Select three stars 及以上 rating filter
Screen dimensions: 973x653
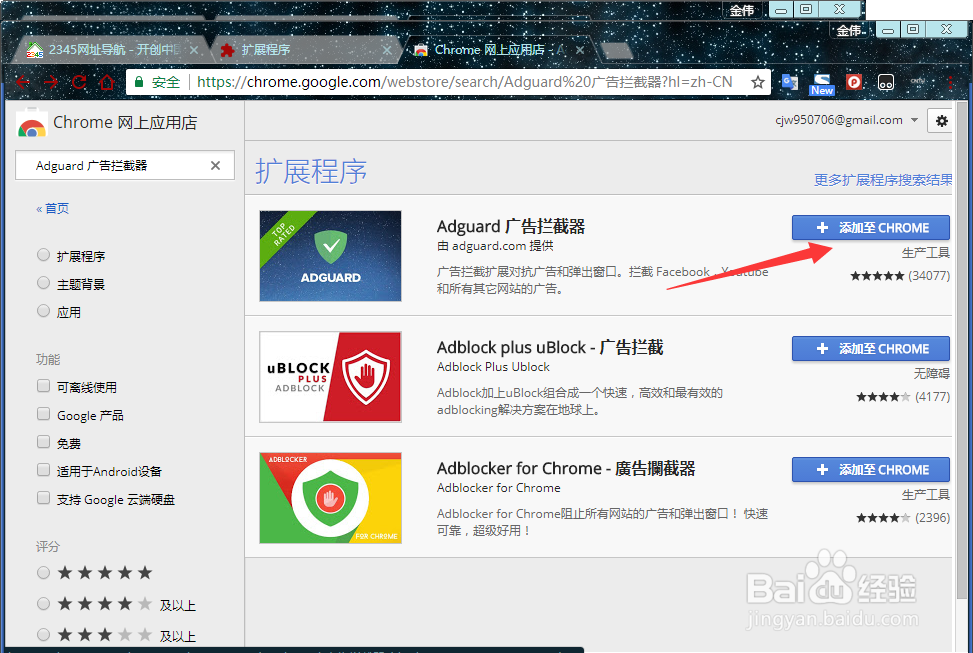pos(43,634)
